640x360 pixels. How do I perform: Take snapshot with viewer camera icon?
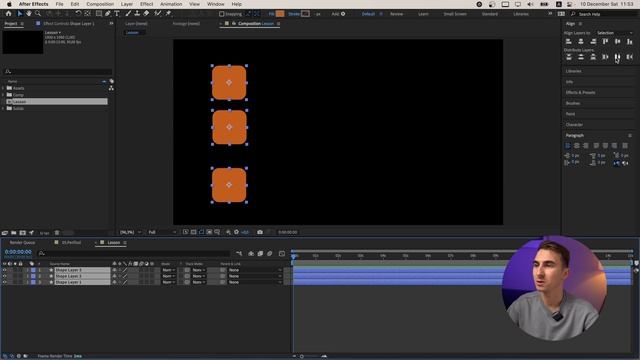(260, 232)
